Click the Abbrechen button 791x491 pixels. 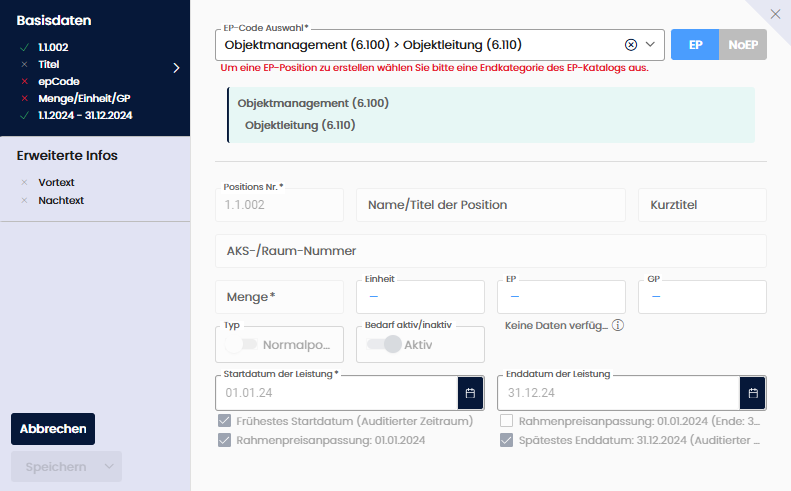[x=53, y=429]
